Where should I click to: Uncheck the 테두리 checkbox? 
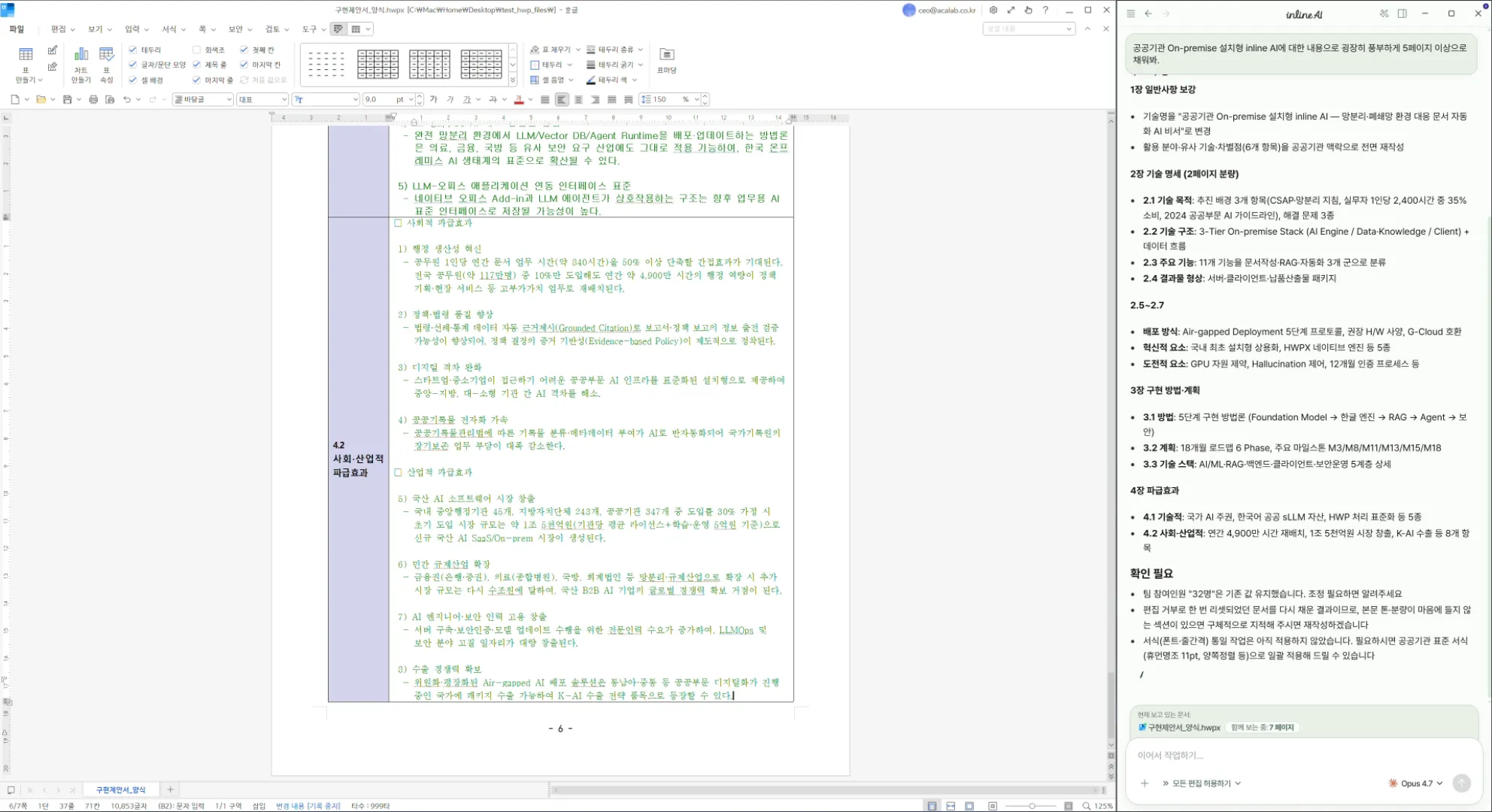133,50
